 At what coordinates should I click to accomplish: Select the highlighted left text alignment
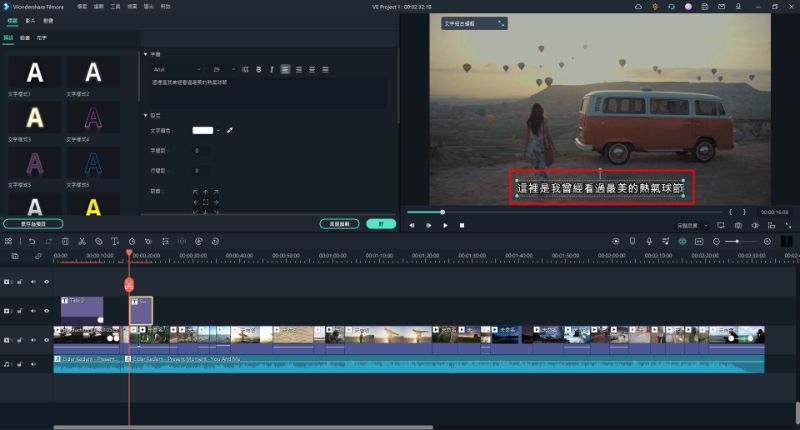[285, 69]
